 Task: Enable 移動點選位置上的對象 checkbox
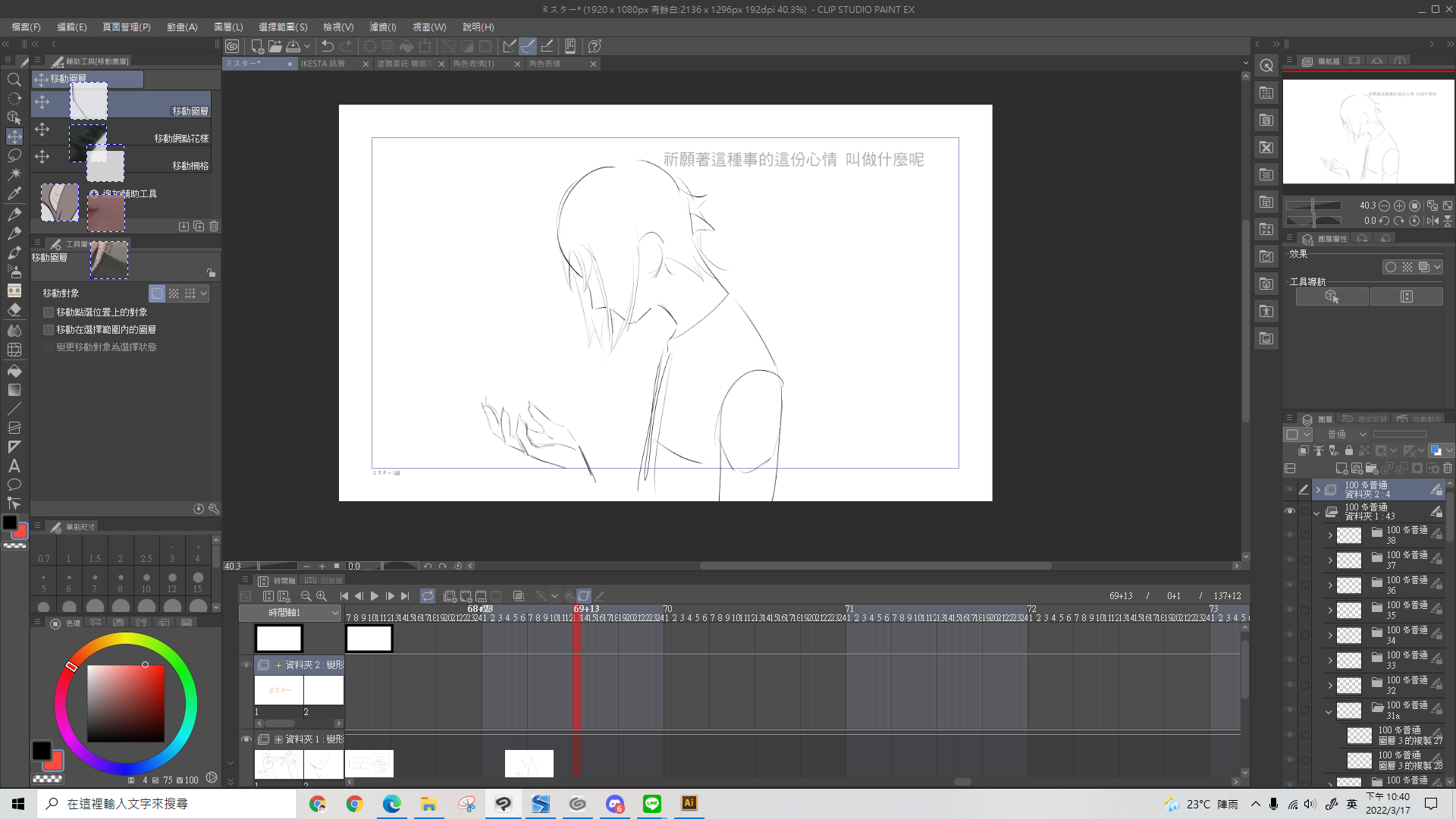(x=49, y=312)
